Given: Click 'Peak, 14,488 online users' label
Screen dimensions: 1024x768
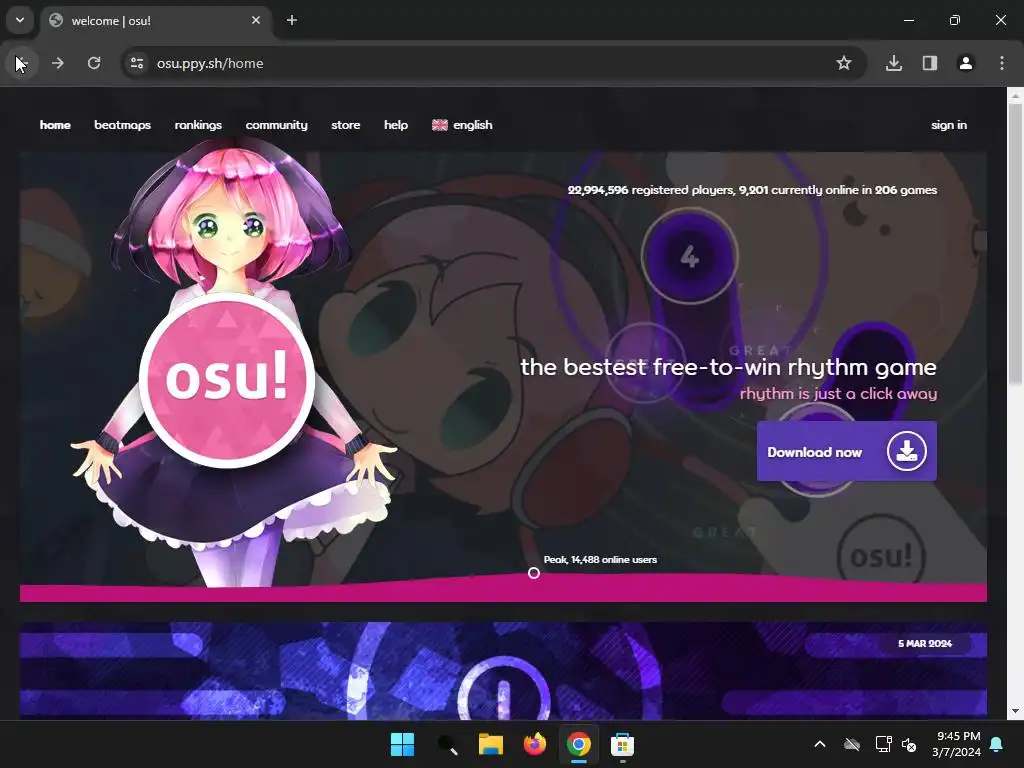Looking at the screenshot, I should pyautogui.click(x=600, y=560).
